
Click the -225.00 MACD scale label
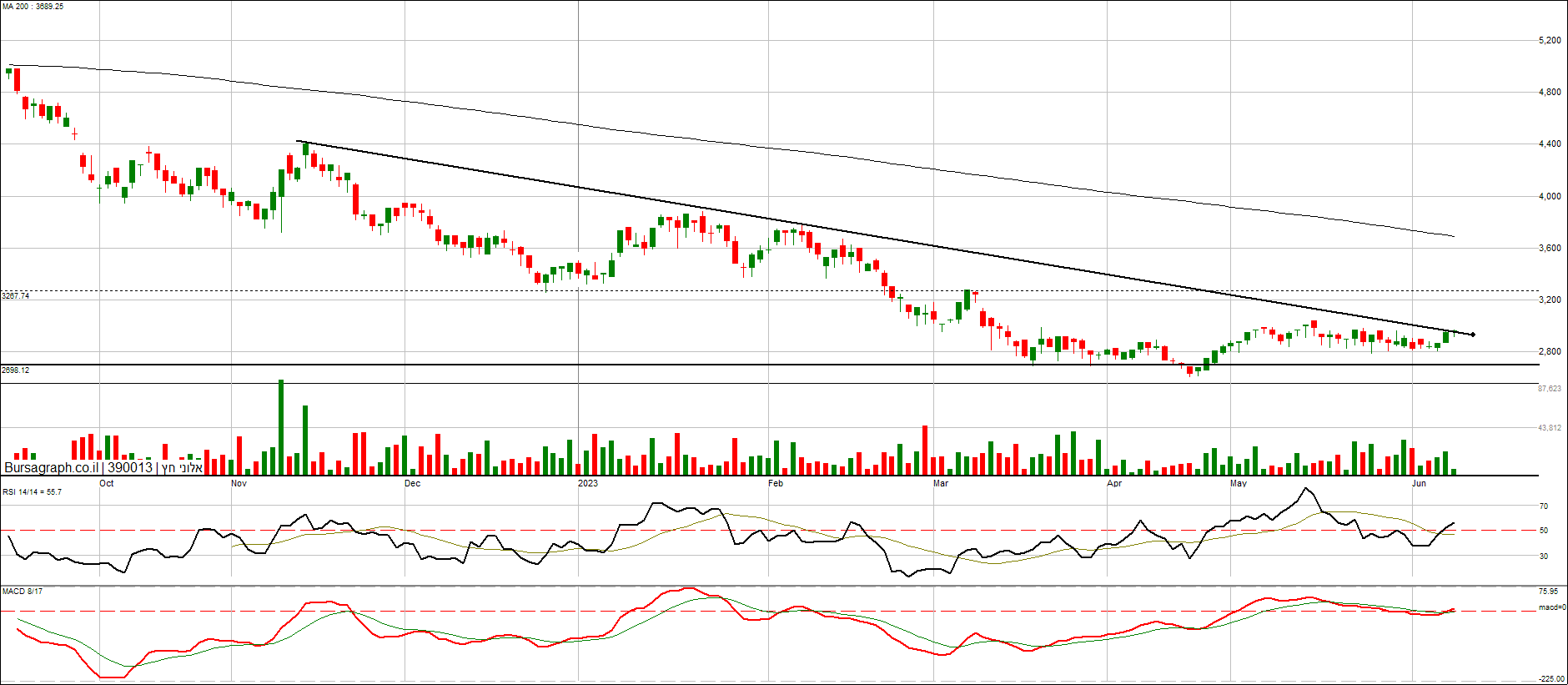point(1551,679)
